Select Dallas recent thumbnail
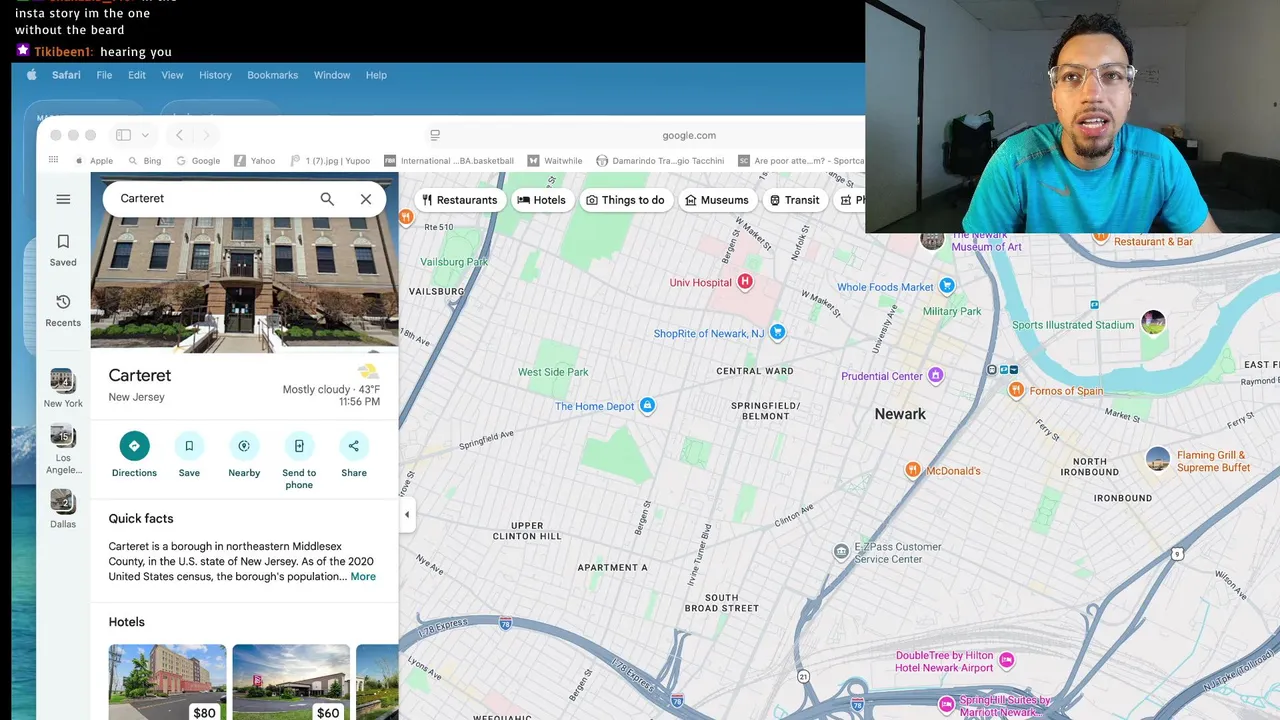This screenshot has width=1280, height=720. tap(63, 509)
